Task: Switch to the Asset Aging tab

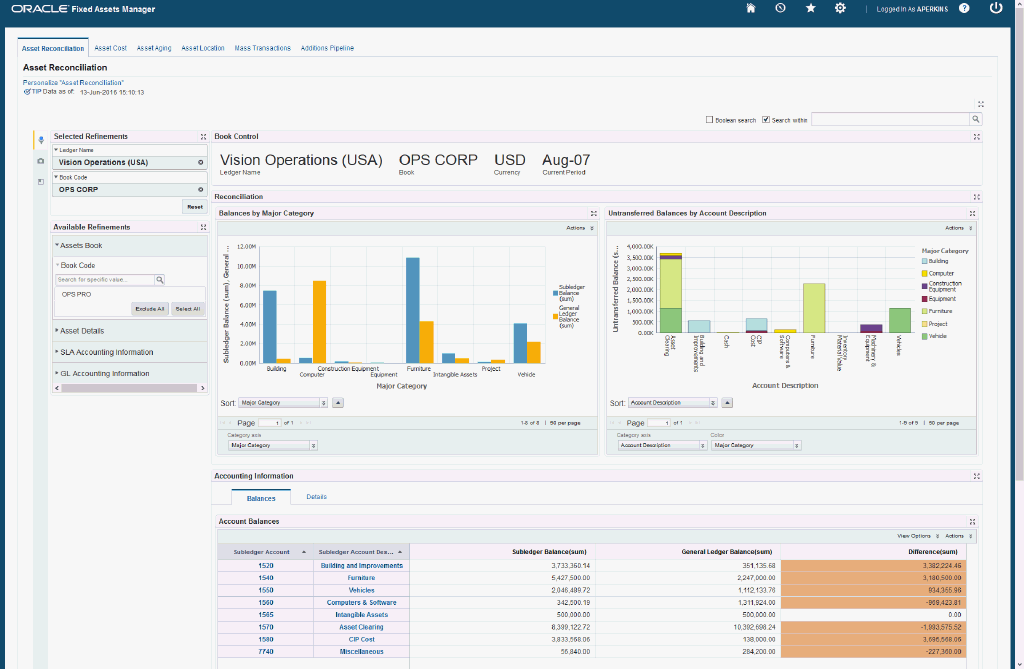Action: coord(153,48)
